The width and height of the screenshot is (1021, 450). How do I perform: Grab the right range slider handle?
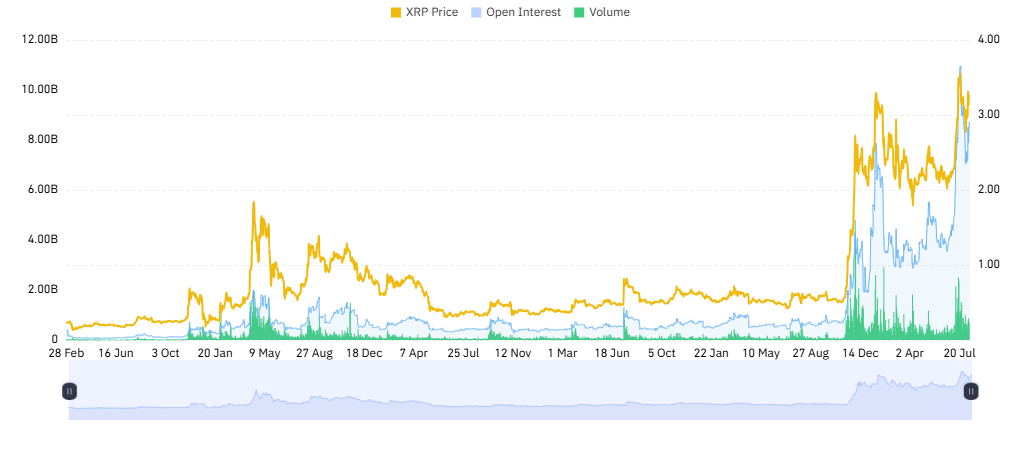(971, 391)
